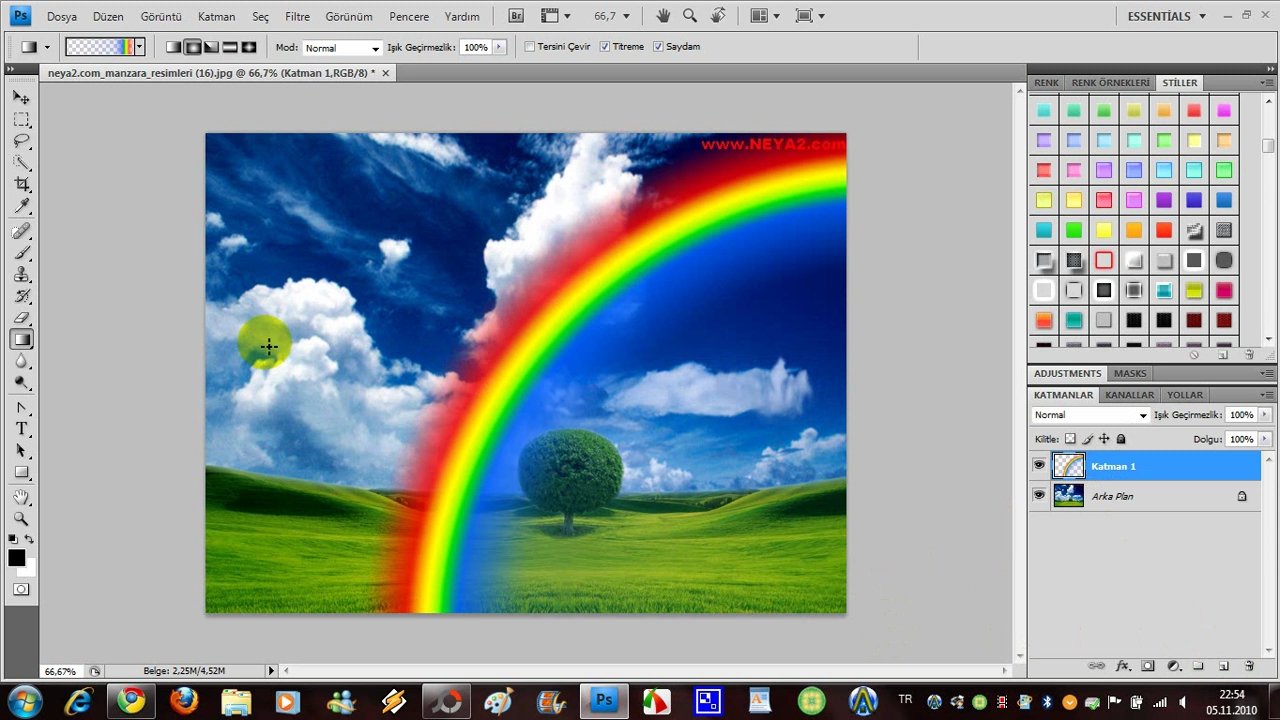
Task: Select the Eyedropper tool
Action: [21, 207]
